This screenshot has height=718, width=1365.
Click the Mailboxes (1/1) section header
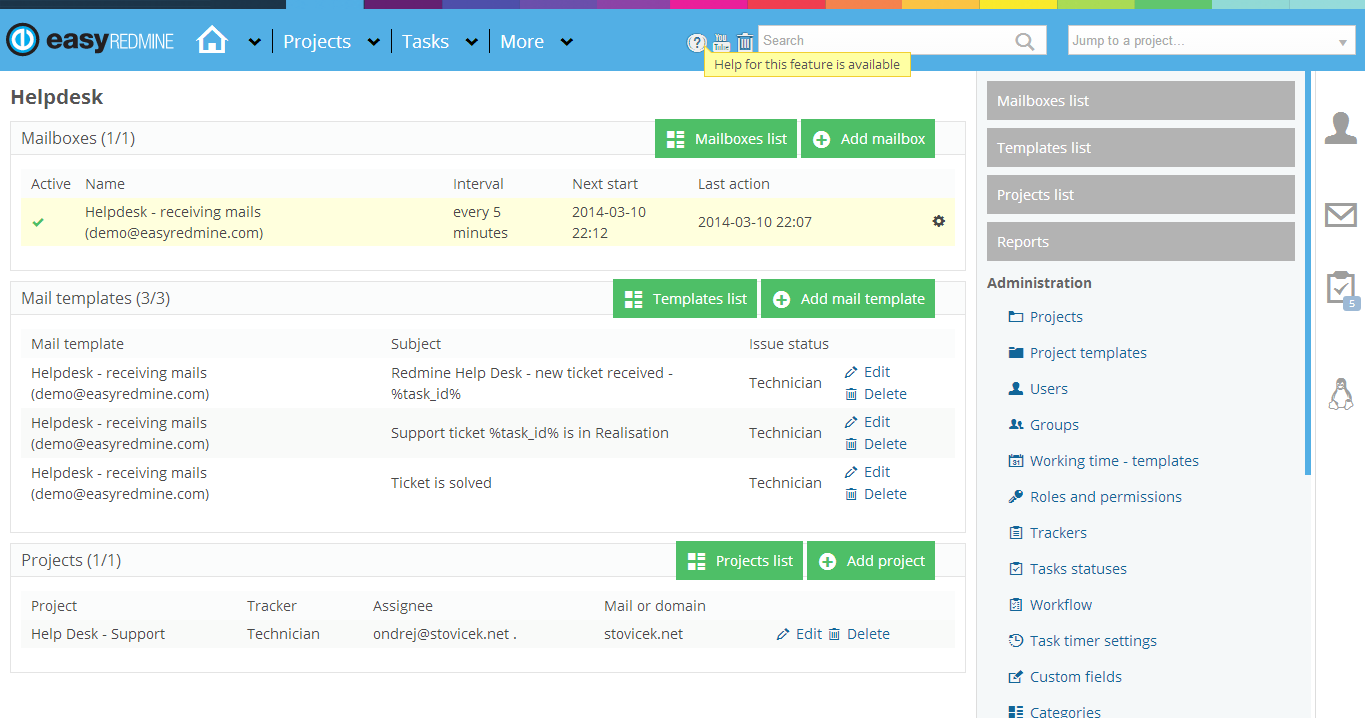click(78, 138)
